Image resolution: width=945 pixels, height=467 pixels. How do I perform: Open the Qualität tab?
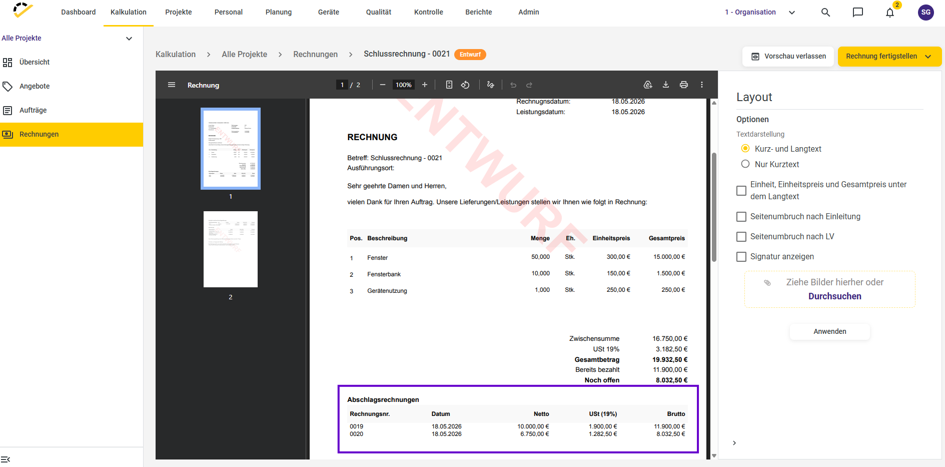point(378,12)
